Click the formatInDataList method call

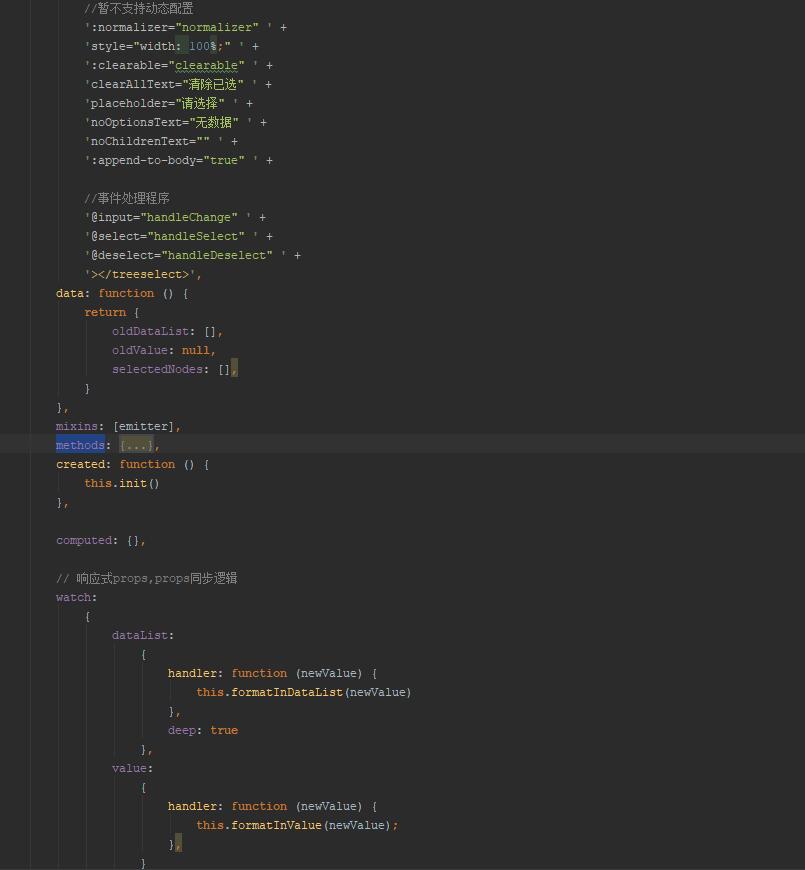(x=286, y=692)
